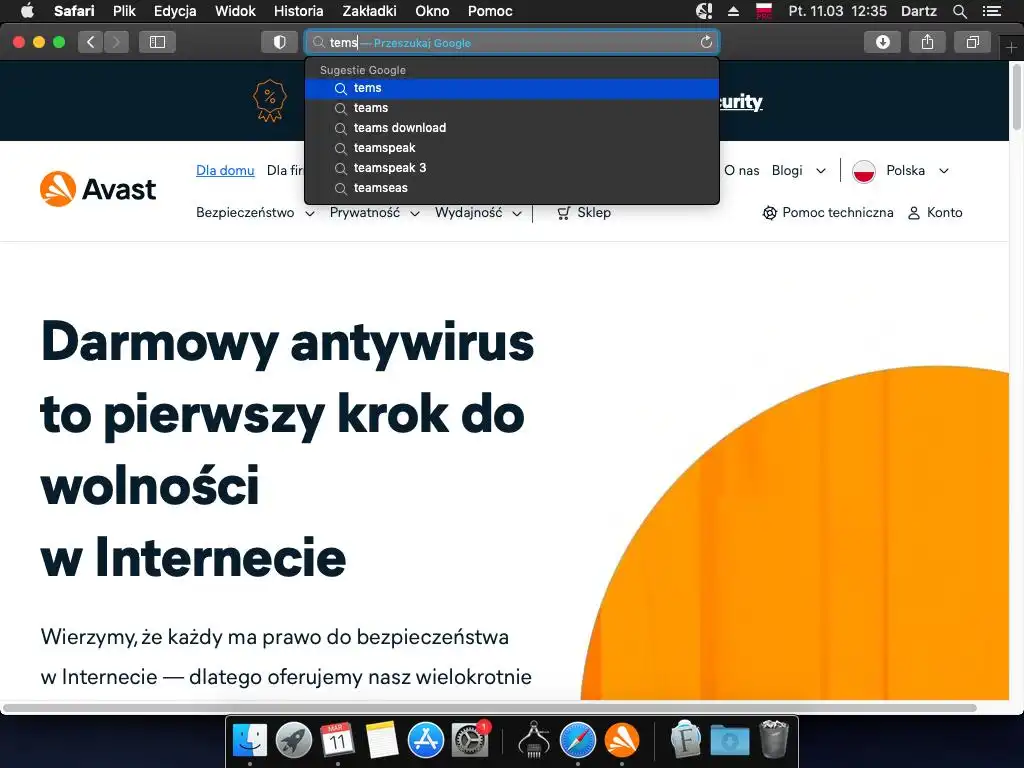Click the vertical scrollbar thumb on the right
The image size is (1024, 768).
pyautogui.click(x=1017, y=97)
